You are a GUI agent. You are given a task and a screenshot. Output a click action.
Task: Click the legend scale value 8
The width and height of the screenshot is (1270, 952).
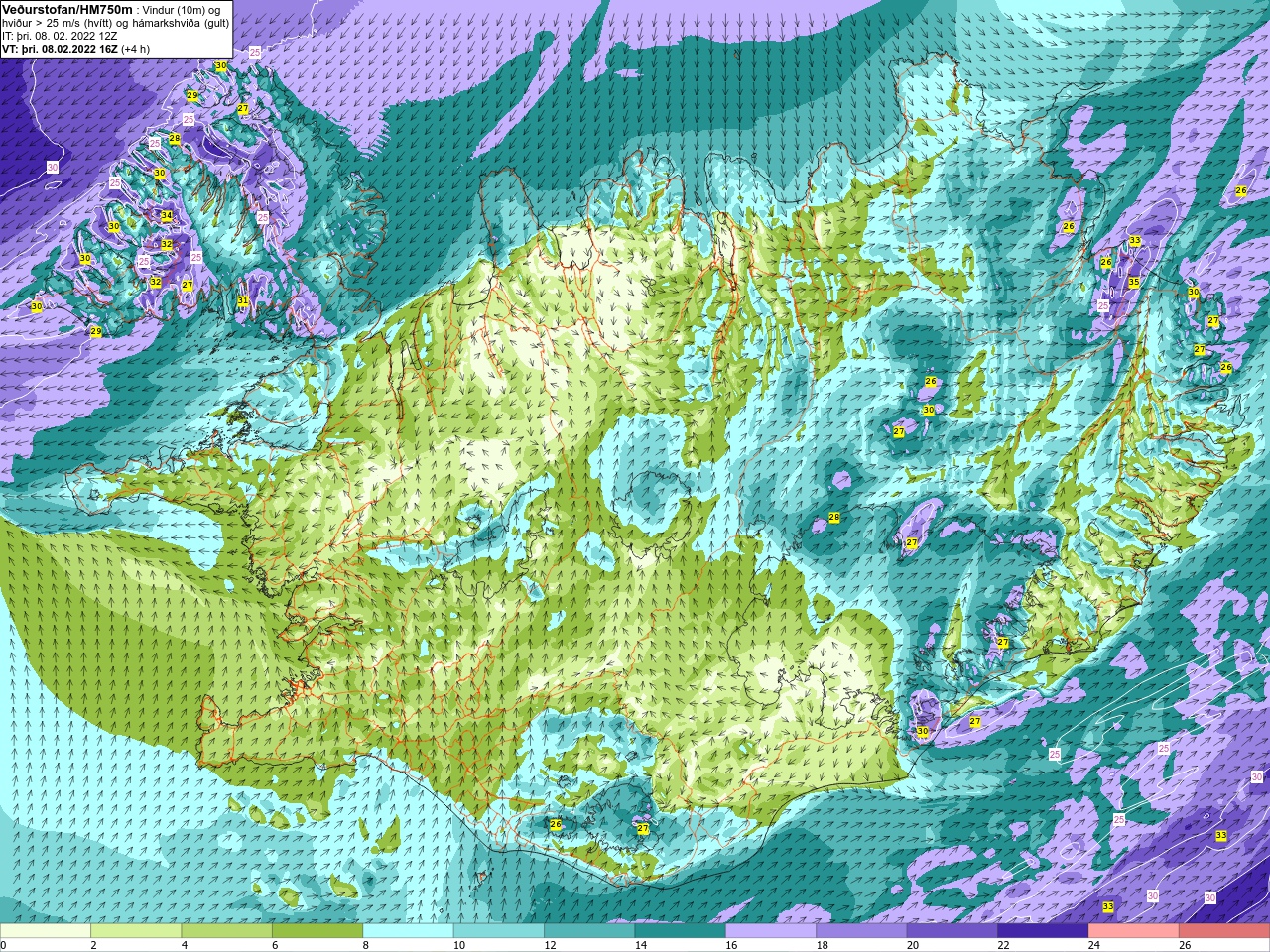point(366,945)
